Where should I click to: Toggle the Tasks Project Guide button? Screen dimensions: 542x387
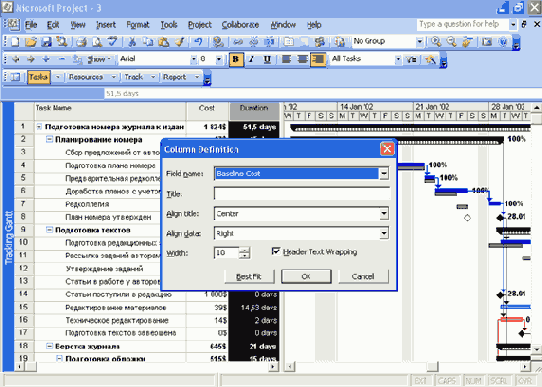(39, 77)
